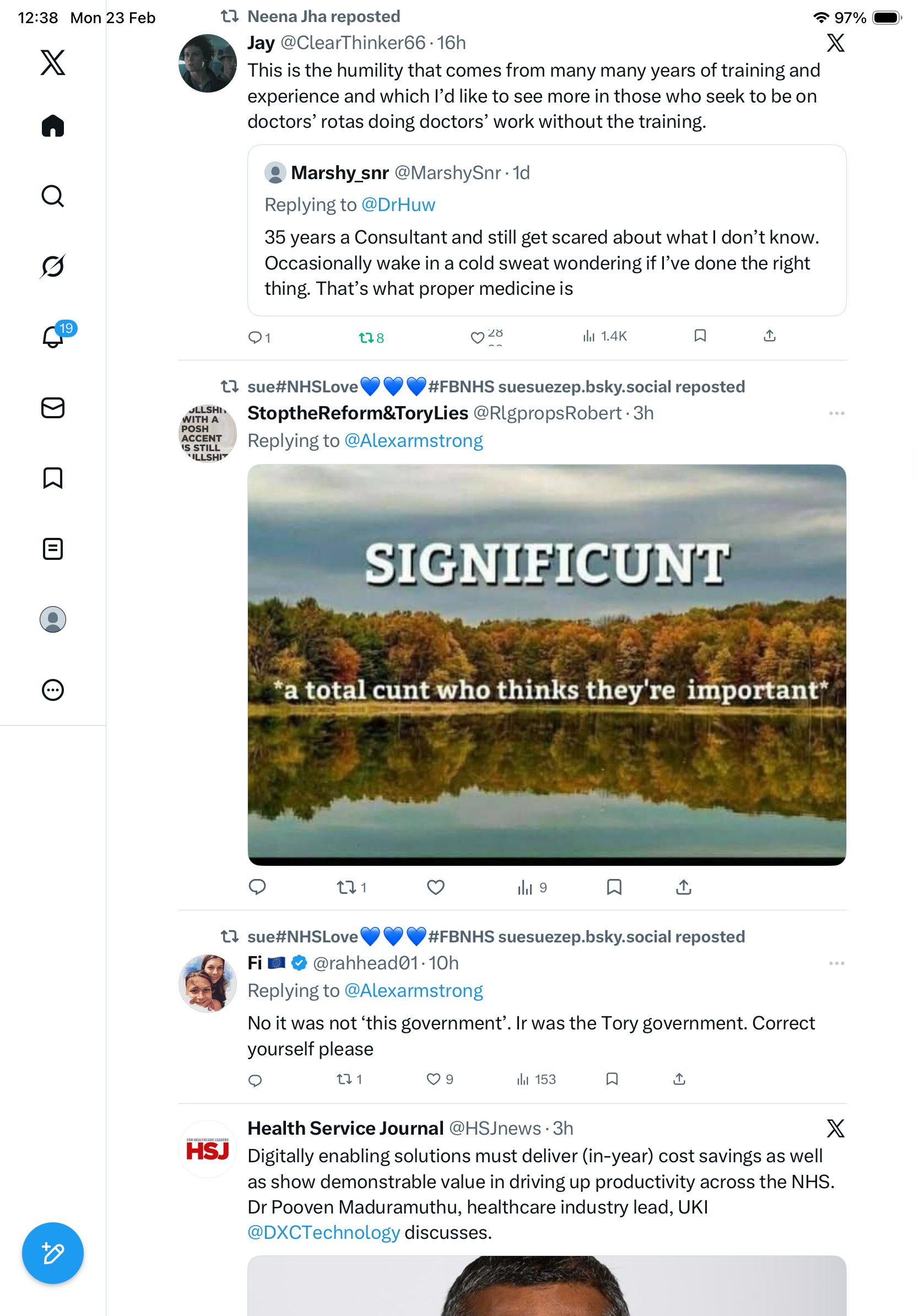This screenshot has width=919, height=1316.
Task: Open Search in the sidebar
Action: click(x=53, y=196)
